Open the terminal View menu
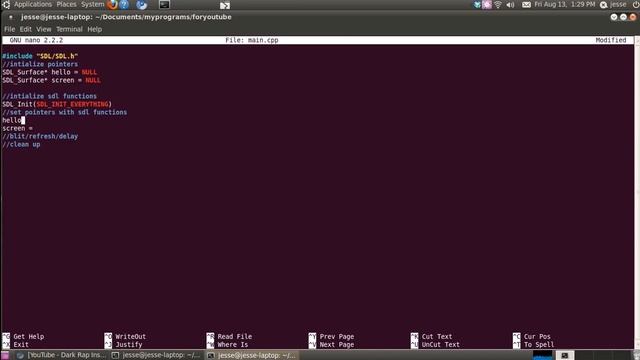 point(44,29)
